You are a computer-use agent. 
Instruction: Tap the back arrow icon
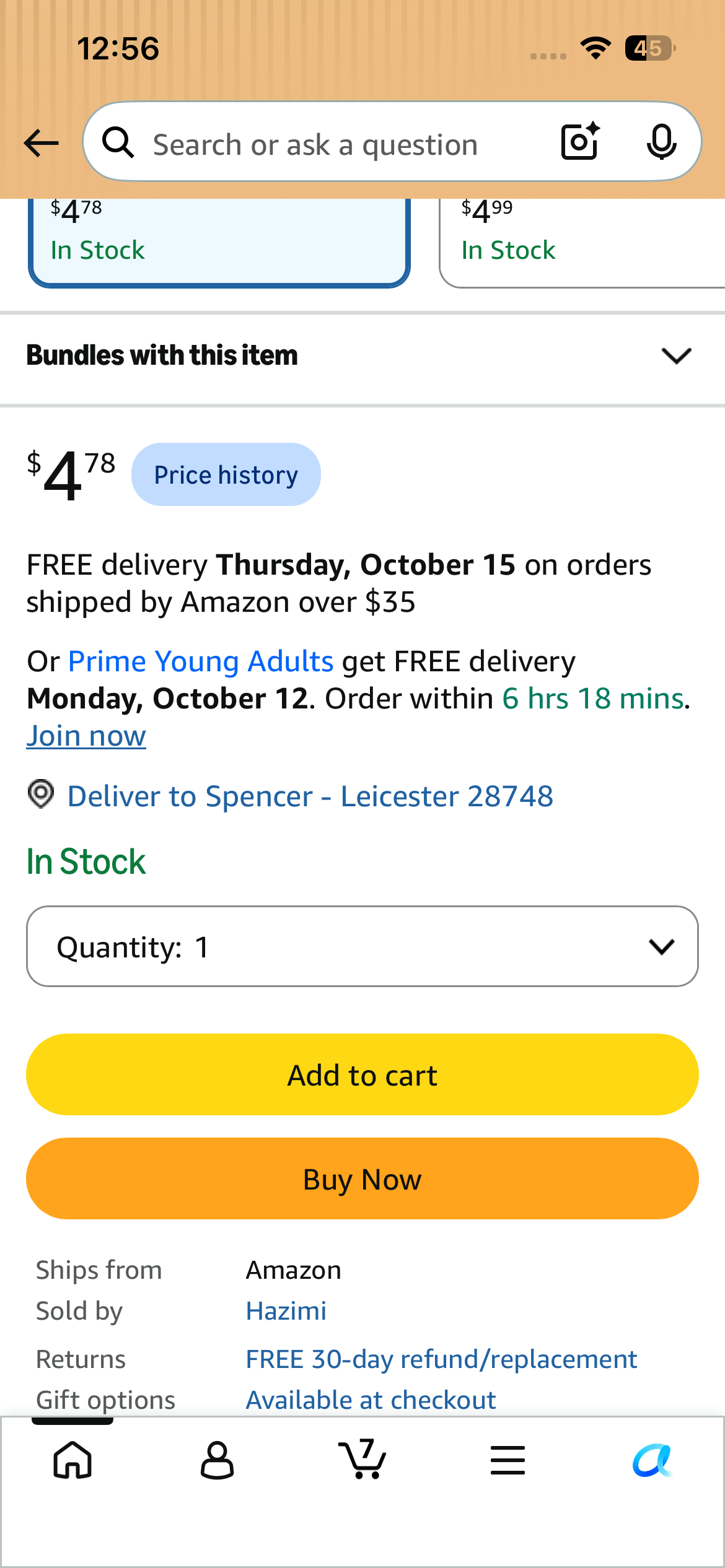tap(41, 143)
